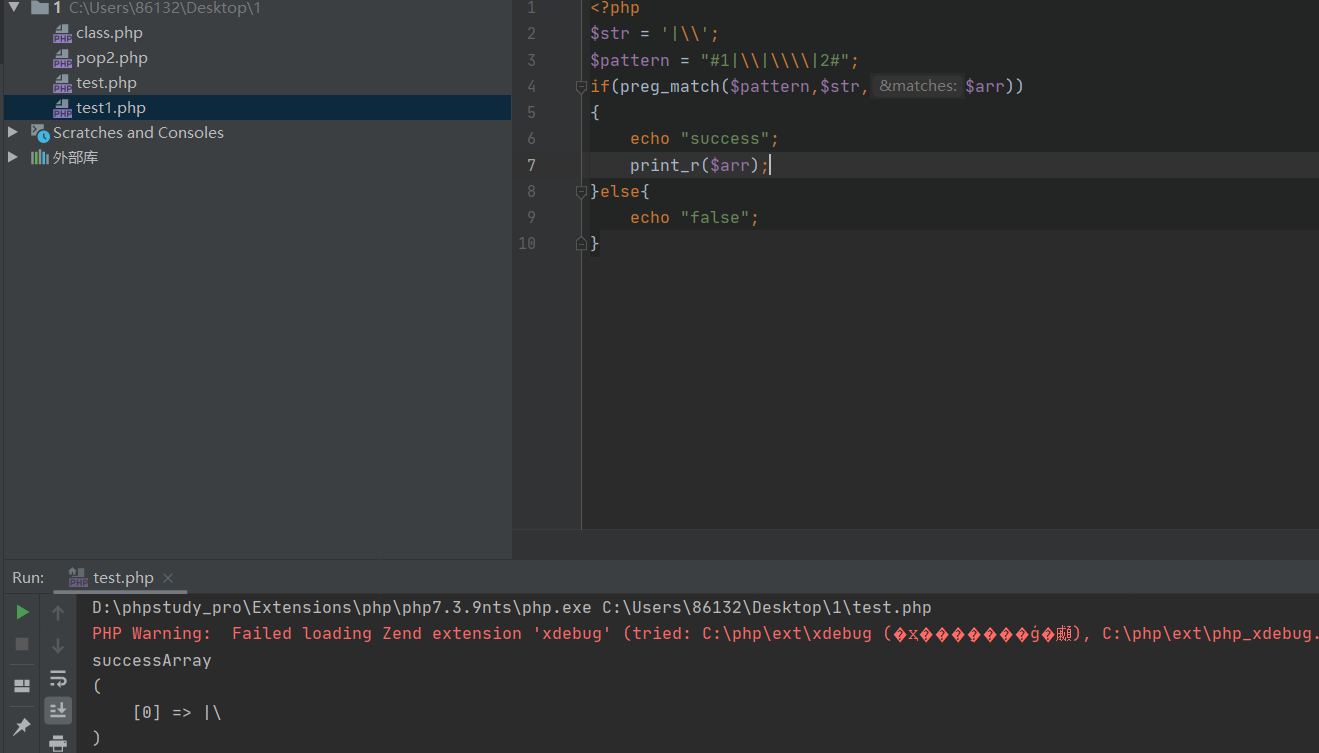Click line number 7 in the gutter

pos(531,165)
